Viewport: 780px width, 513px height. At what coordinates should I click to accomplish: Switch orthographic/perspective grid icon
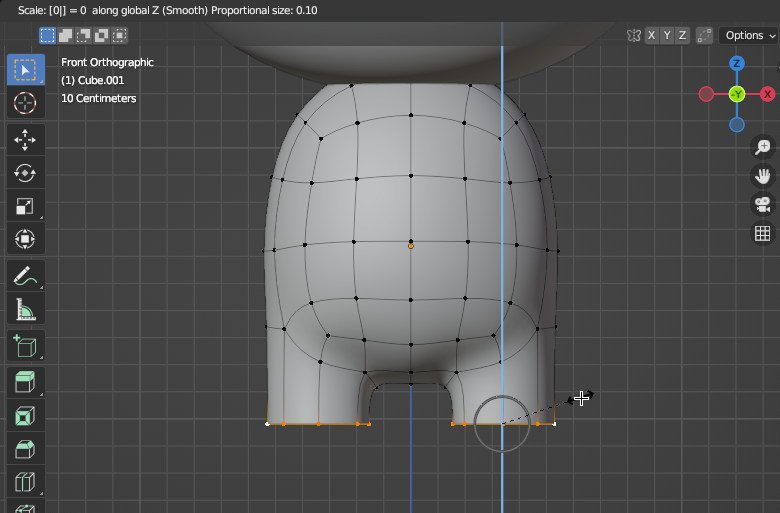click(x=763, y=233)
